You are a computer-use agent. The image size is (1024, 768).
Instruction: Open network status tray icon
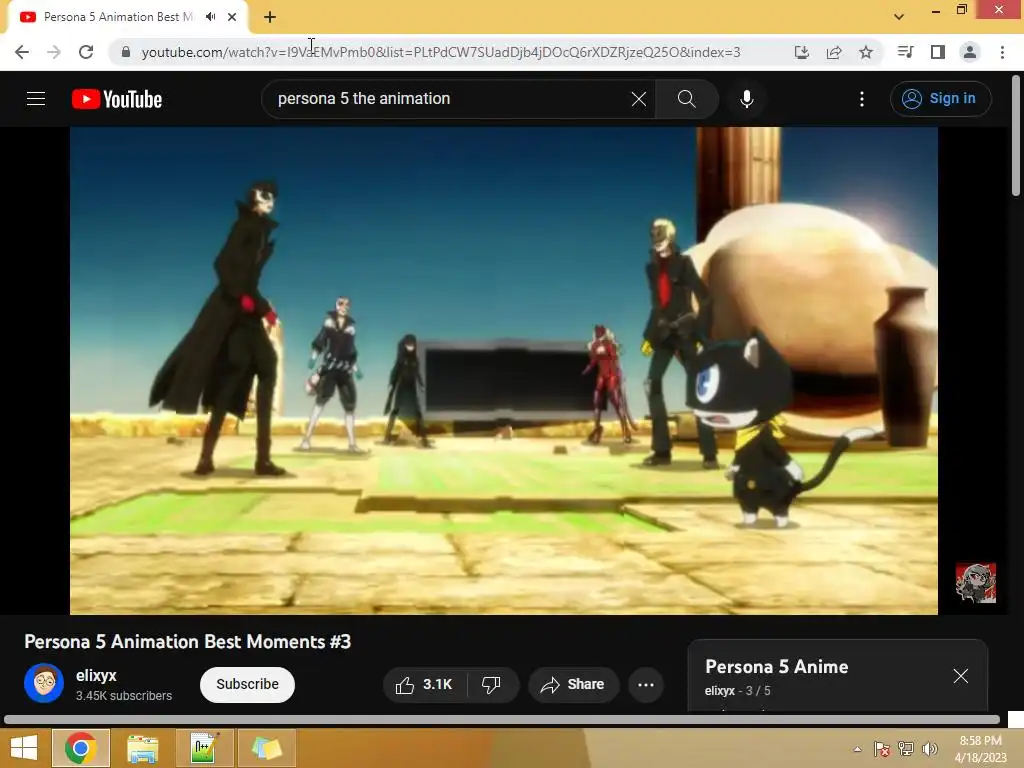click(x=906, y=749)
